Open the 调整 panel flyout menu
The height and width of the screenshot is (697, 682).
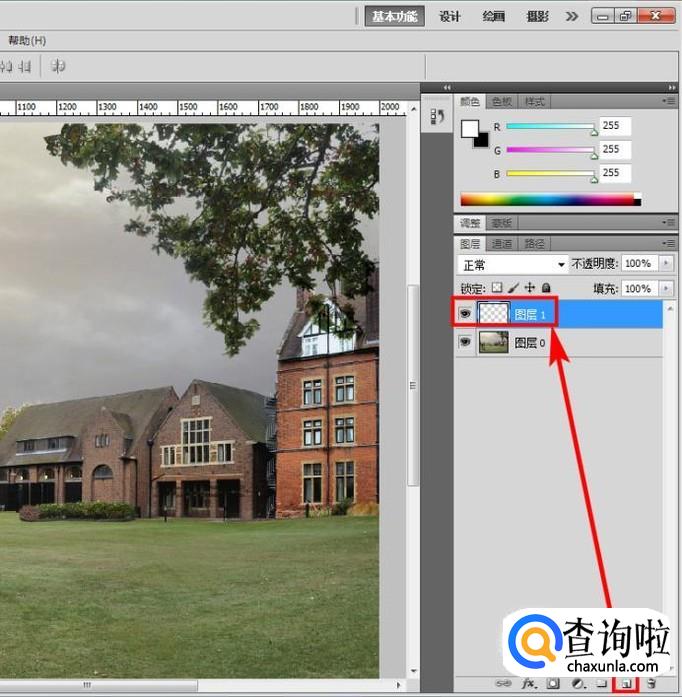point(669,222)
